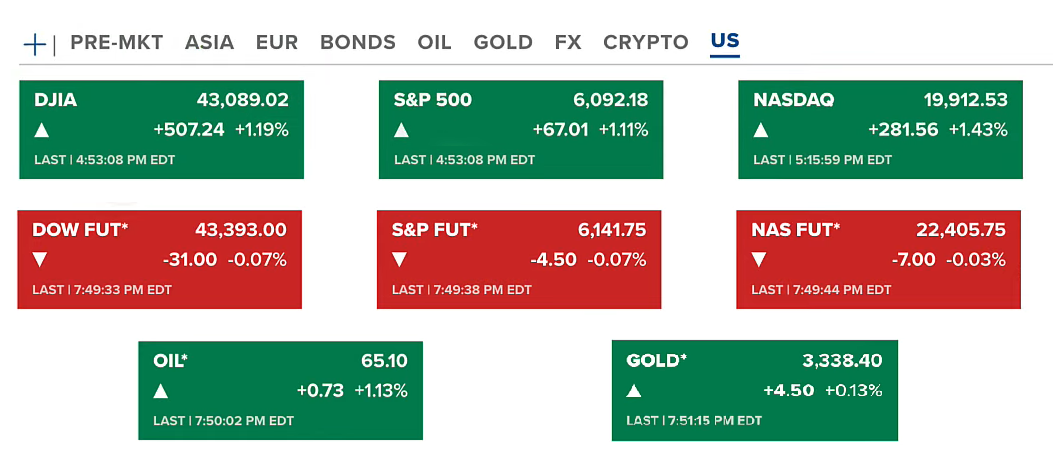The width and height of the screenshot is (1053, 469).
Task: Click the OIL change percentage +1.13%
Action: [x=381, y=391]
